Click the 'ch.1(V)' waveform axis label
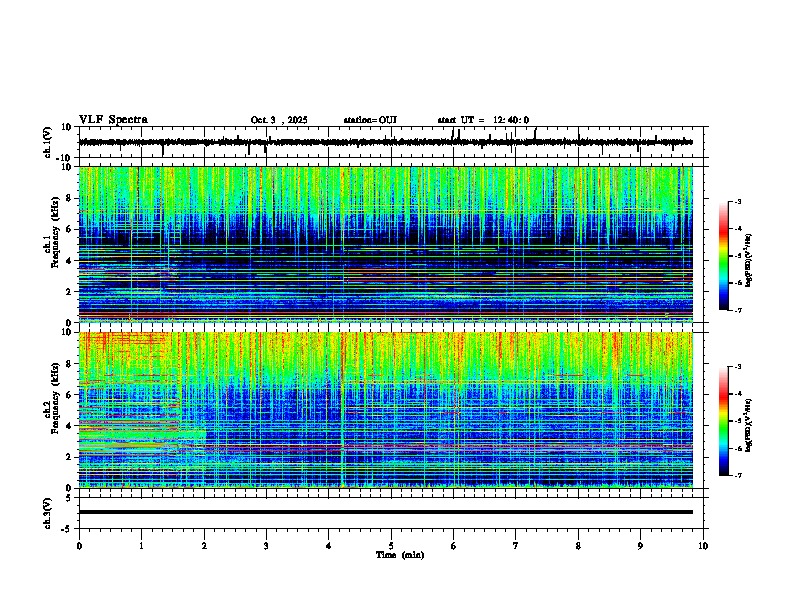Screen dimensions: 792x612 (48, 142)
